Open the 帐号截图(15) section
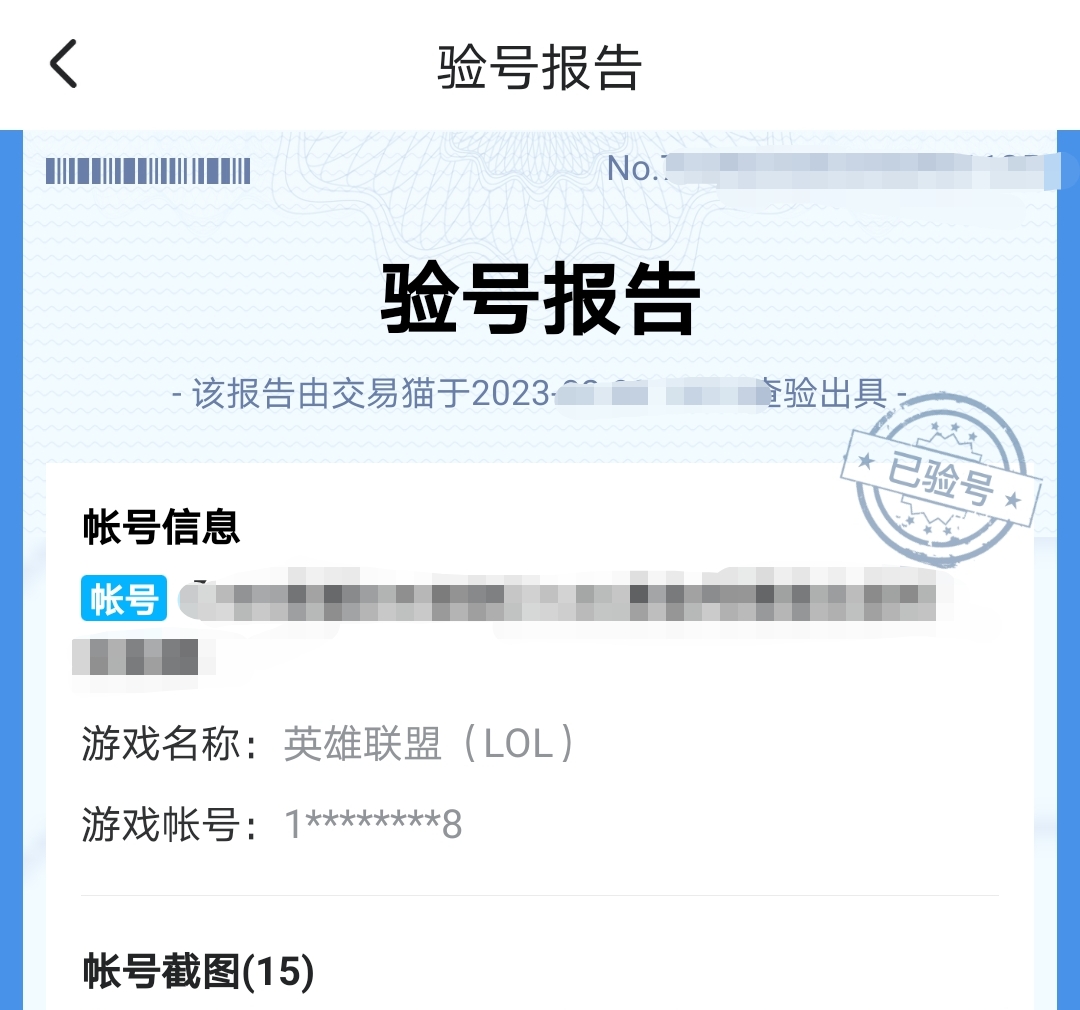 [198, 971]
